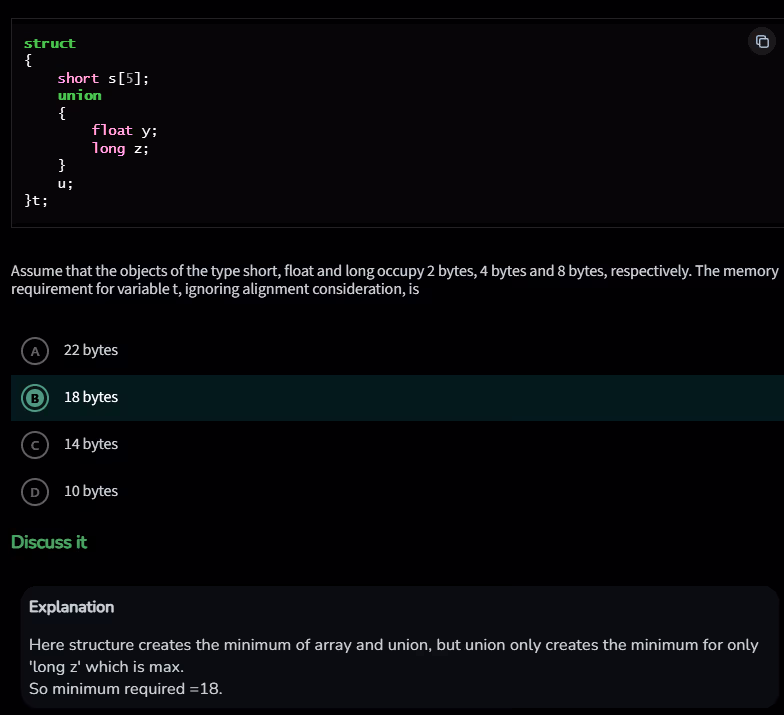Screen dimensions: 784x715
Task: Click the 'union' keyword in code
Action: 79,95
